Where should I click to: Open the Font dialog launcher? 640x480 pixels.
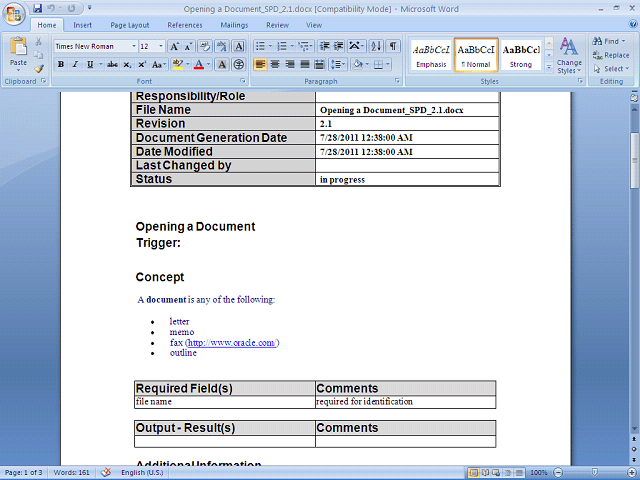[242, 81]
